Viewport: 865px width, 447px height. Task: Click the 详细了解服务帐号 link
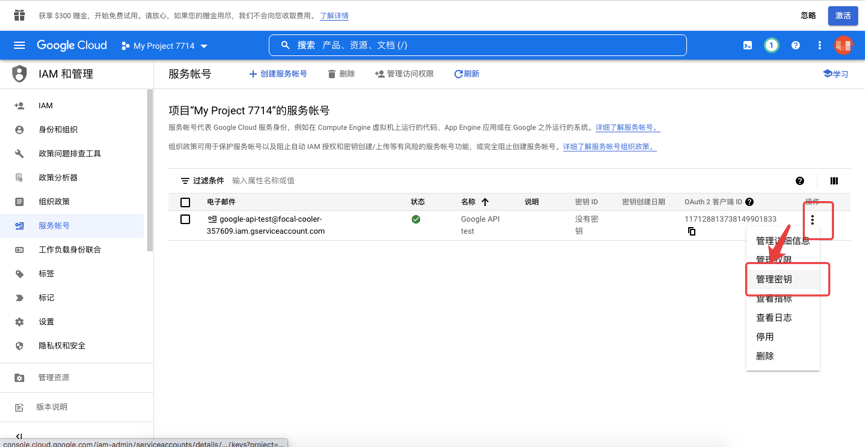pos(628,127)
